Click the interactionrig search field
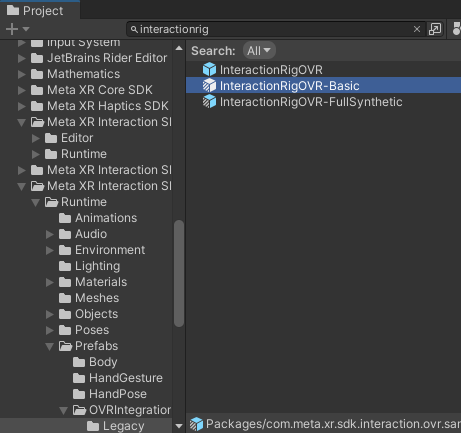Screen dimensions: 461x433 click(276, 29)
